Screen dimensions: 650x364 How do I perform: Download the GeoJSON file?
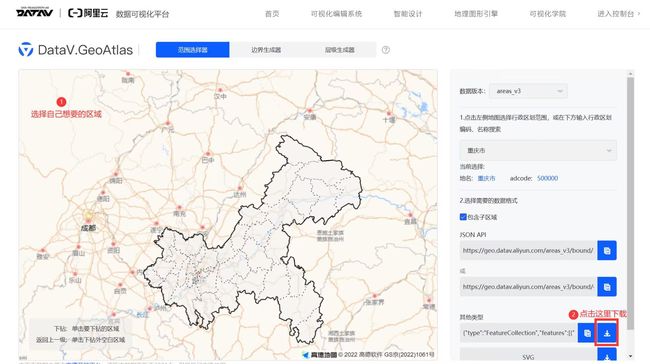(x=607, y=333)
